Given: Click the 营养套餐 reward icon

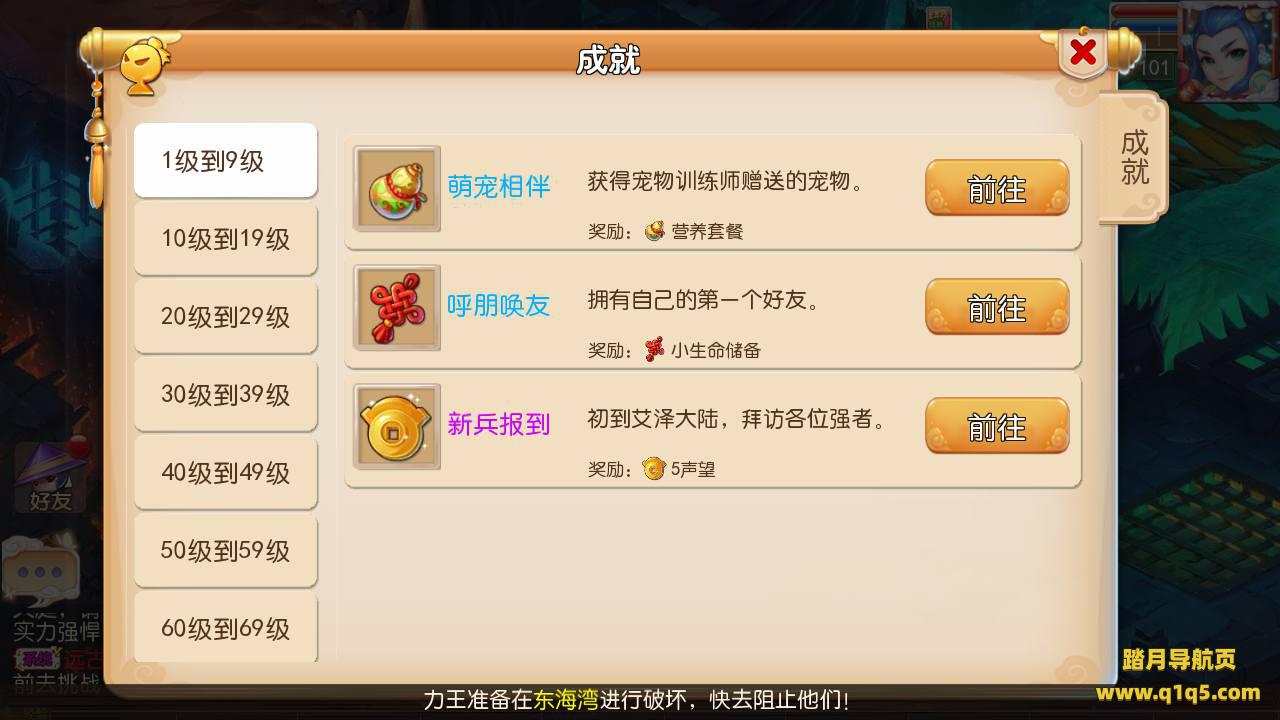Looking at the screenshot, I should pos(654,231).
